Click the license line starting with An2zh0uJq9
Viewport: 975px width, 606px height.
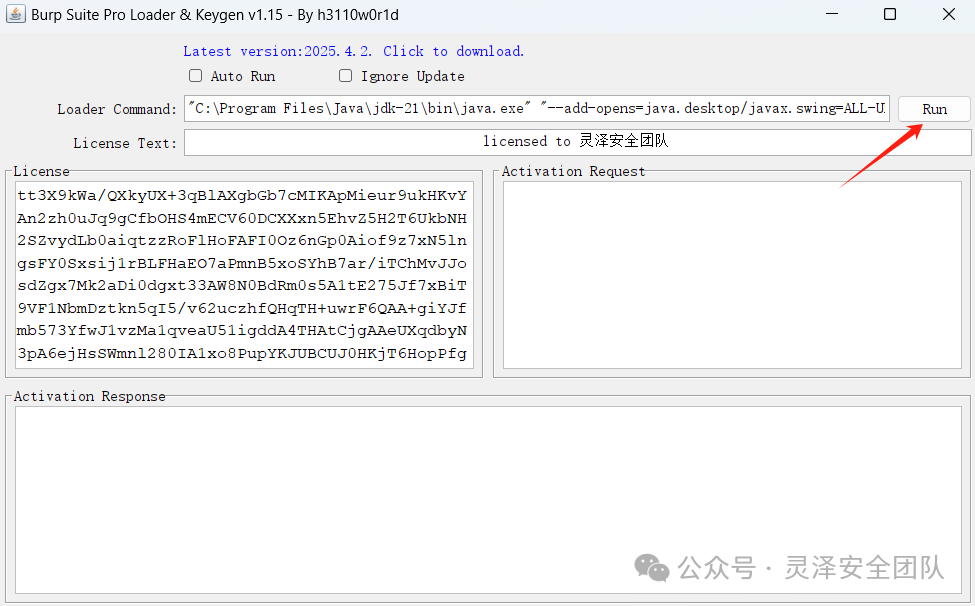click(242, 219)
